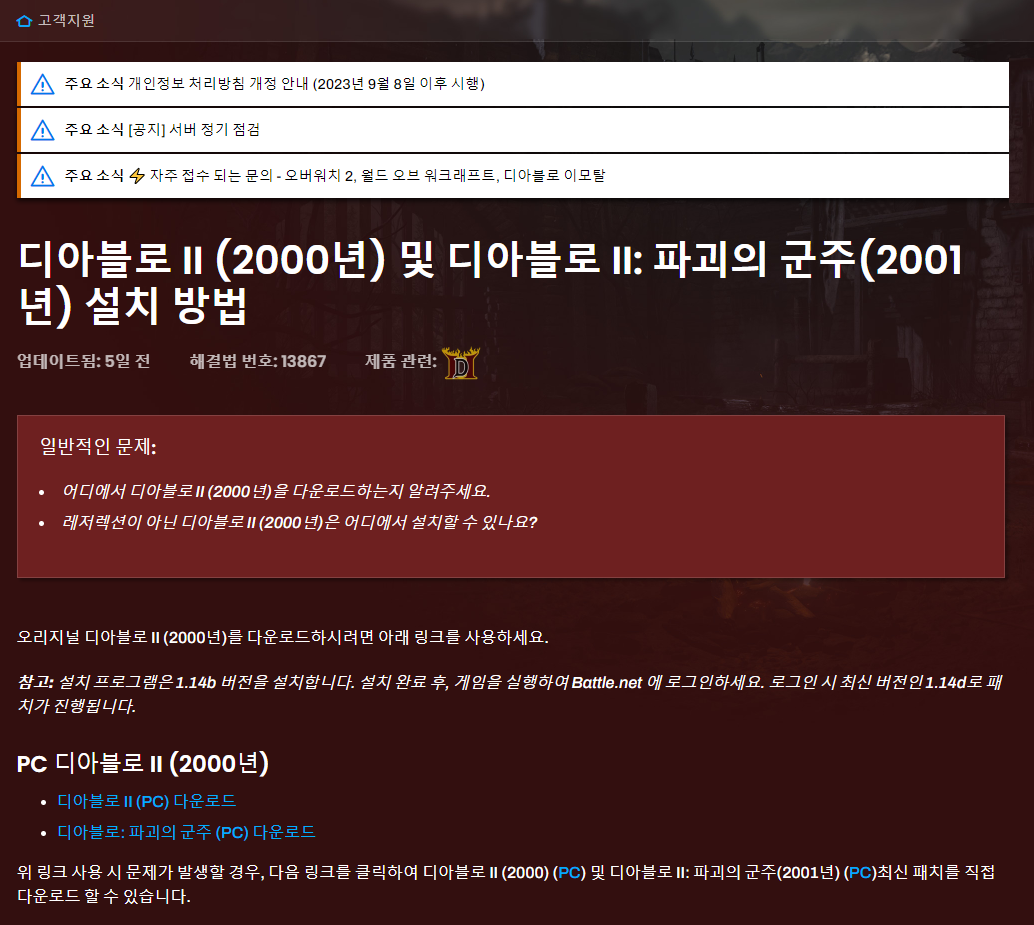Click the text 업데이트됨: 5일 전
The image size is (1034, 925).
(x=84, y=361)
